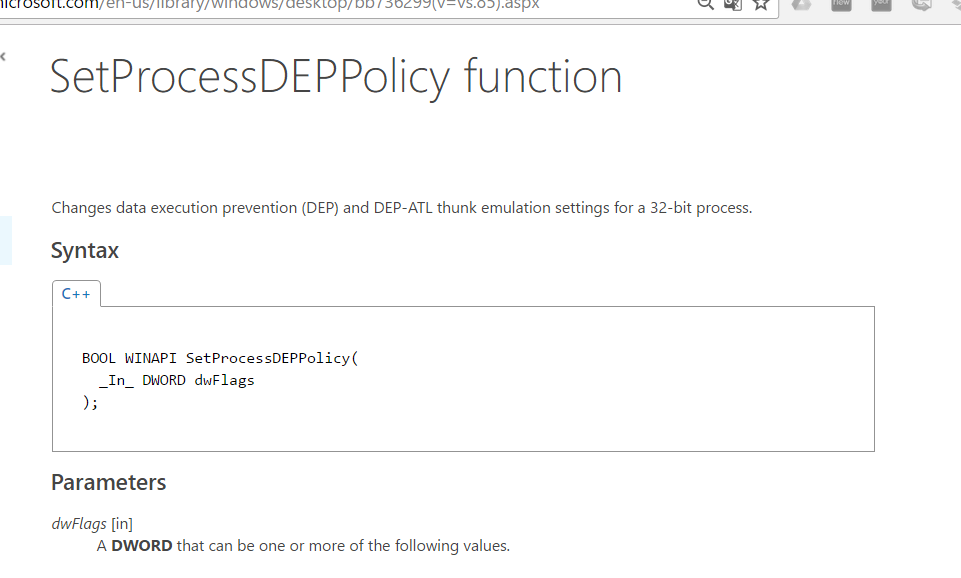This screenshot has height=578, width=961.
Task: Click the 'new' extension icon in toolbar
Action: coord(840,4)
